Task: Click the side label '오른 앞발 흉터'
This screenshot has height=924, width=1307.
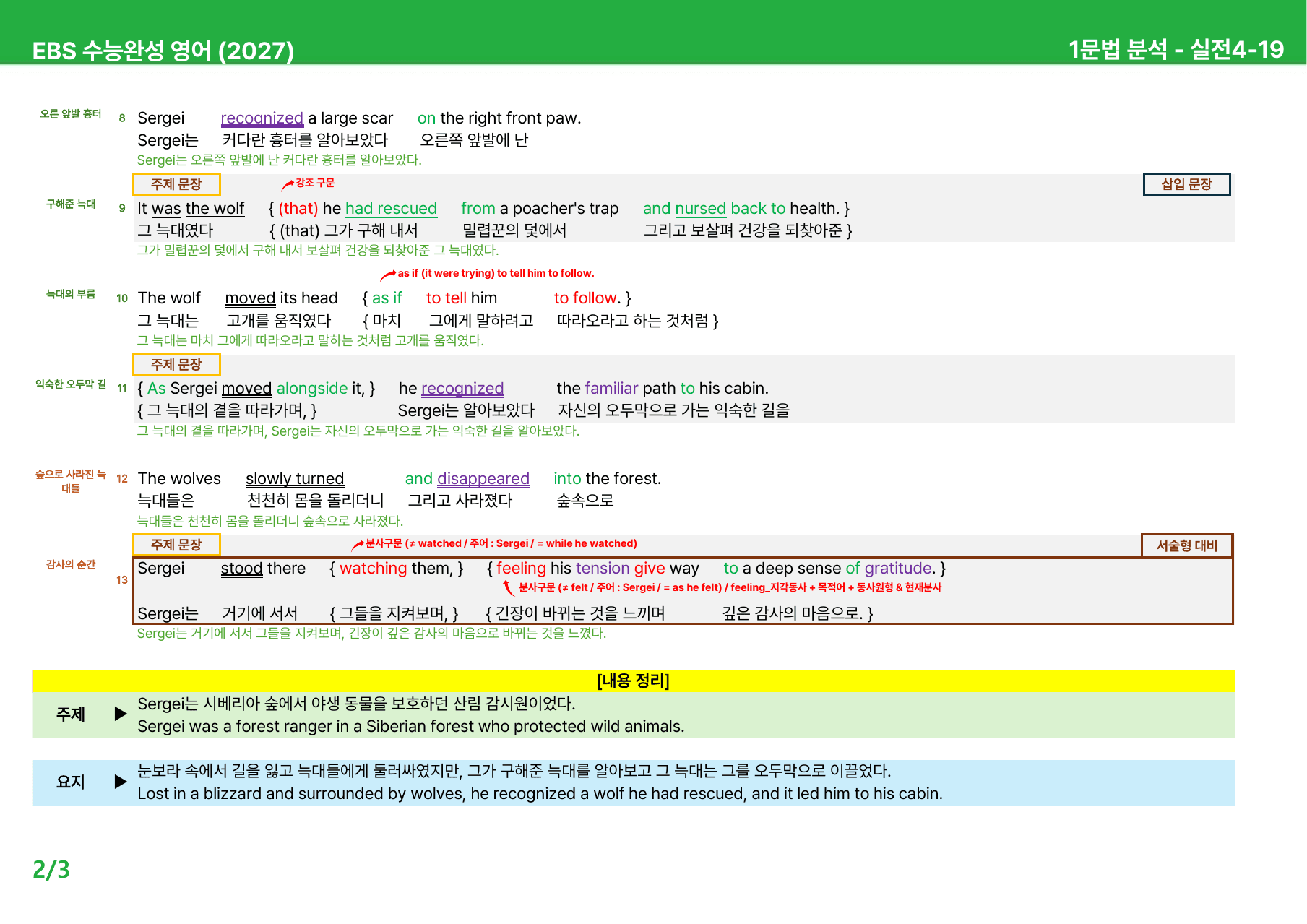Action: (x=71, y=113)
